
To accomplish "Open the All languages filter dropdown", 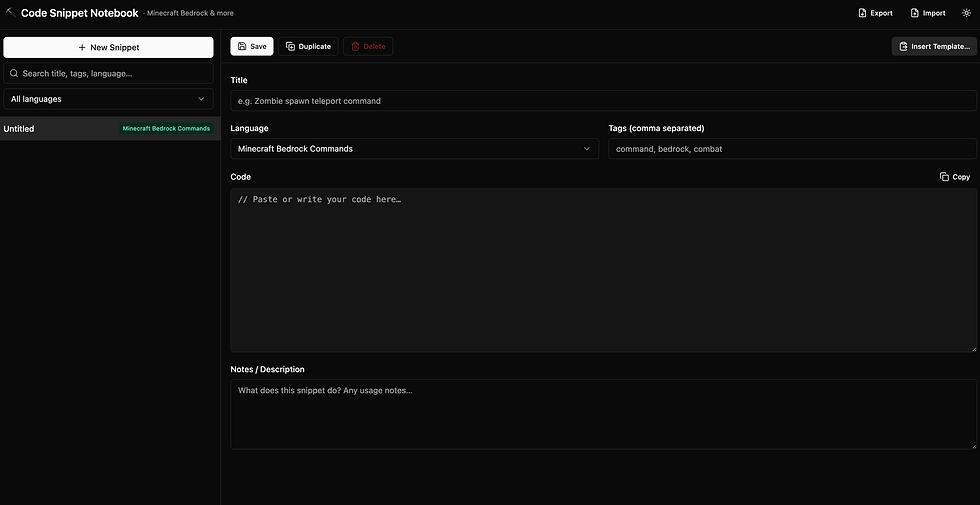I will [x=108, y=99].
